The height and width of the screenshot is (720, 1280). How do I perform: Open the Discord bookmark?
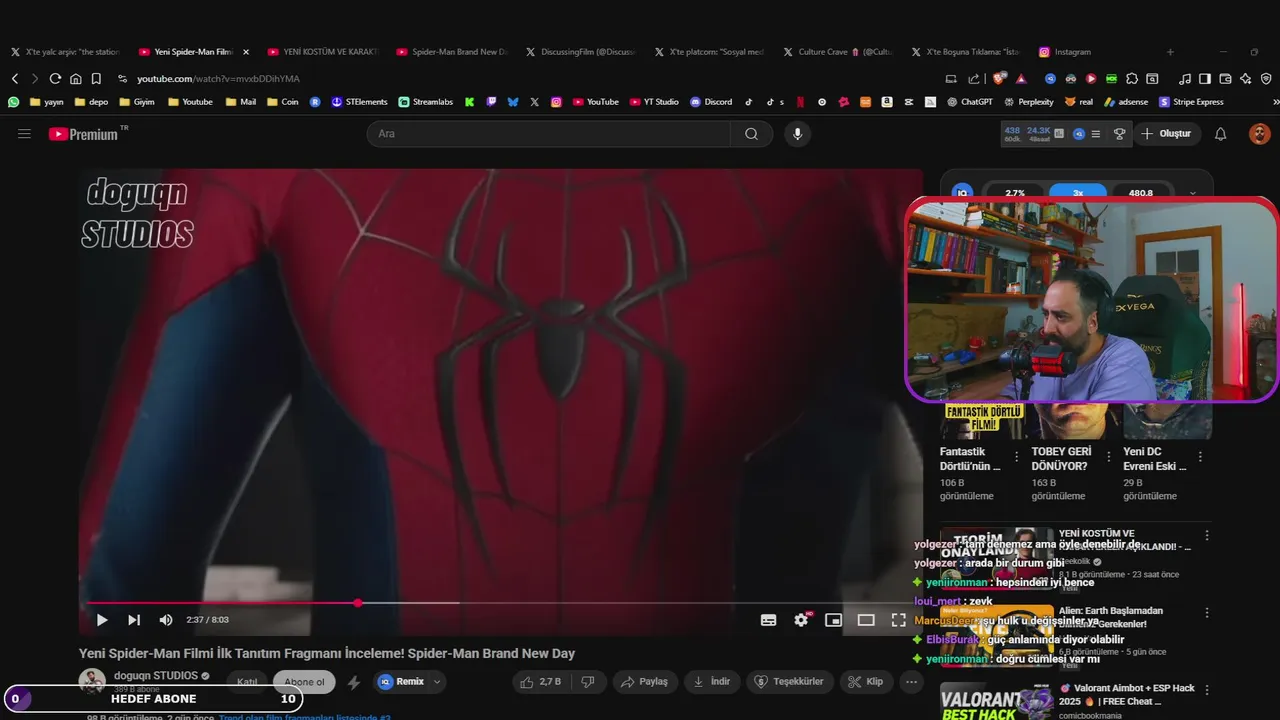pyautogui.click(x=711, y=101)
